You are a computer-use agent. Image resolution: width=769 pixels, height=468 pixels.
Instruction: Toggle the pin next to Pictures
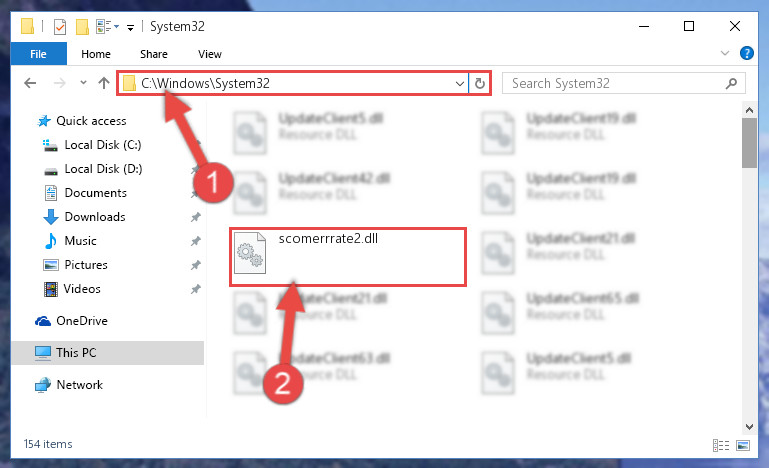pos(196,265)
